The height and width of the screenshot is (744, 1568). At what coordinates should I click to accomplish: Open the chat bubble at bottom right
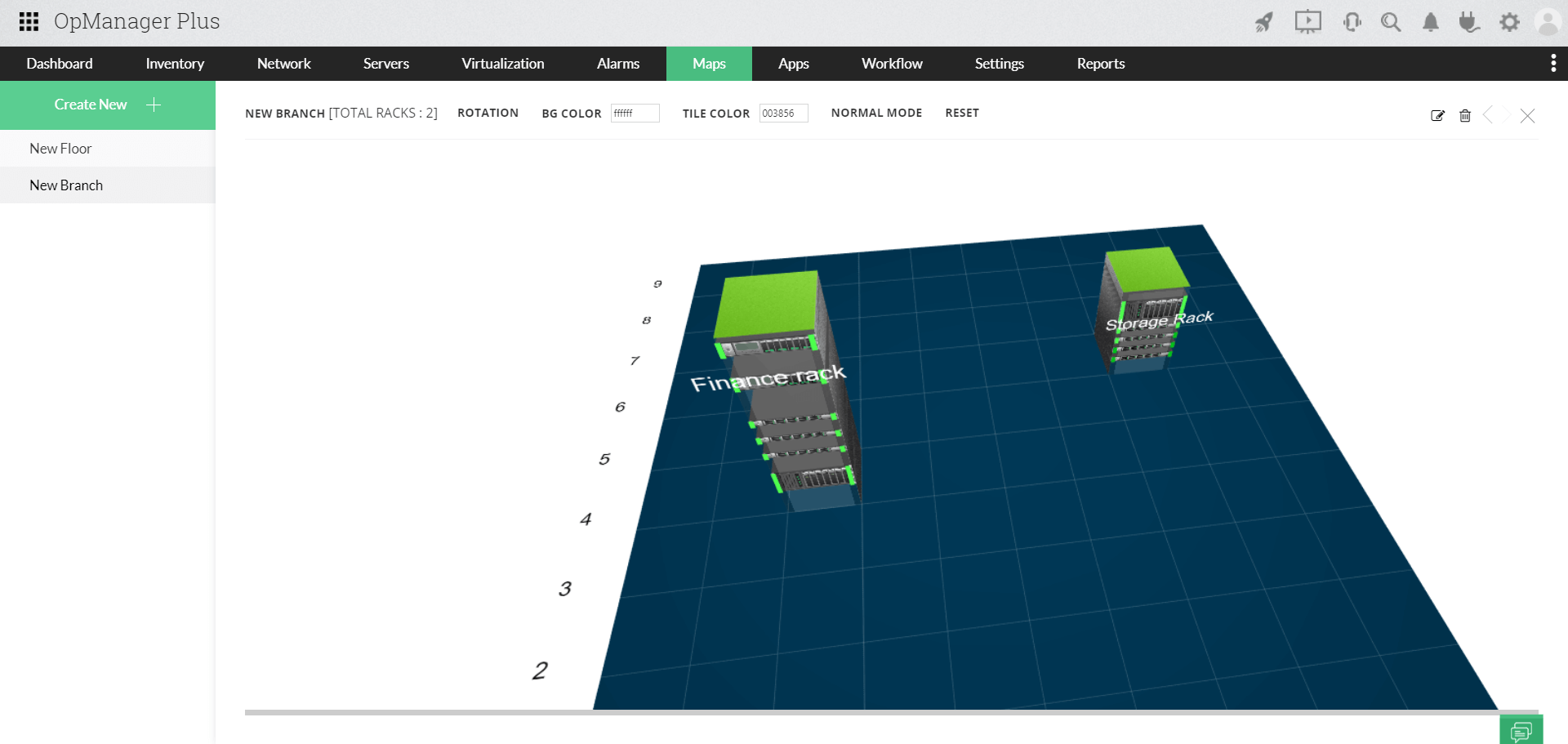tap(1521, 731)
